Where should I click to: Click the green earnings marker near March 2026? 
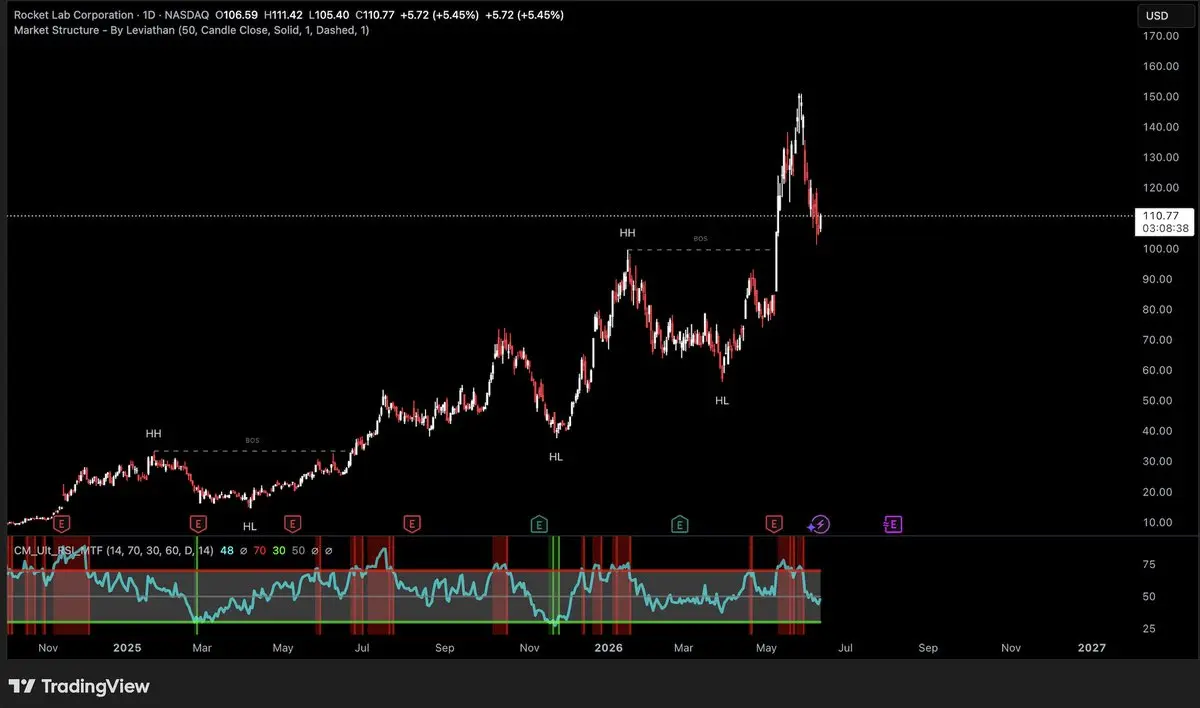(679, 523)
